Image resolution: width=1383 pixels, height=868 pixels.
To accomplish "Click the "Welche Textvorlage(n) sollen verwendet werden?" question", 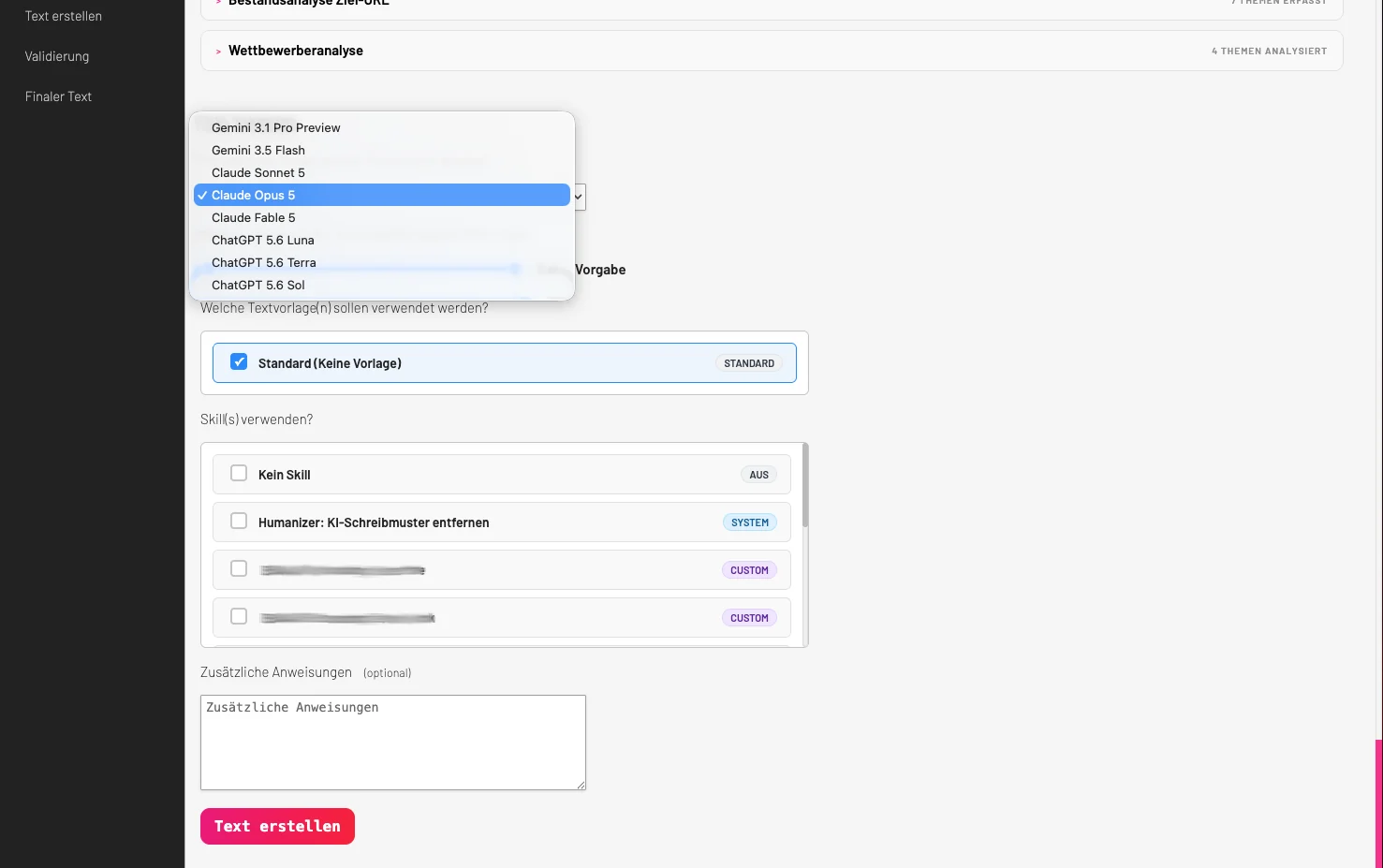I will [x=345, y=308].
